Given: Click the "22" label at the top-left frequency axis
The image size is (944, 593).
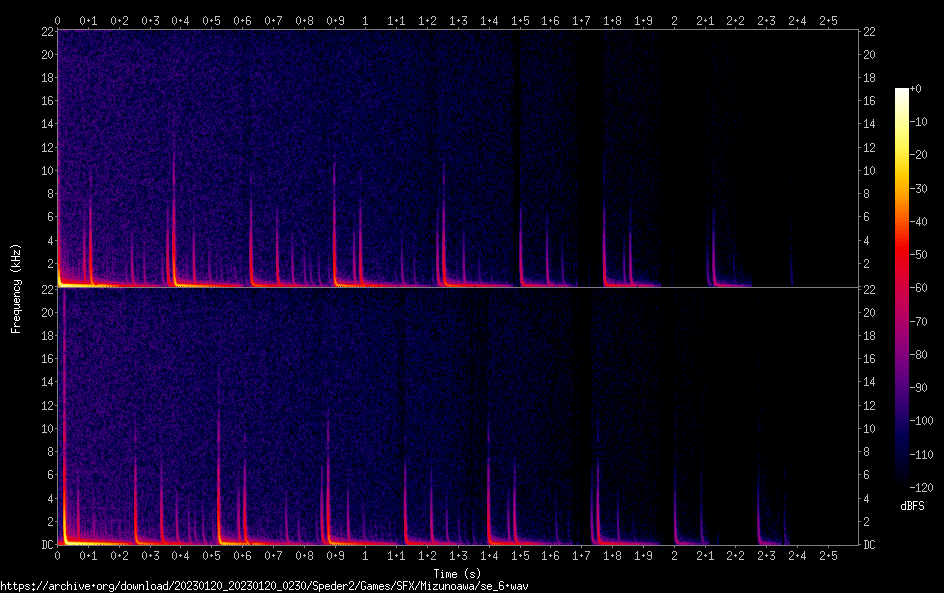Looking at the screenshot, I should click(45, 32).
